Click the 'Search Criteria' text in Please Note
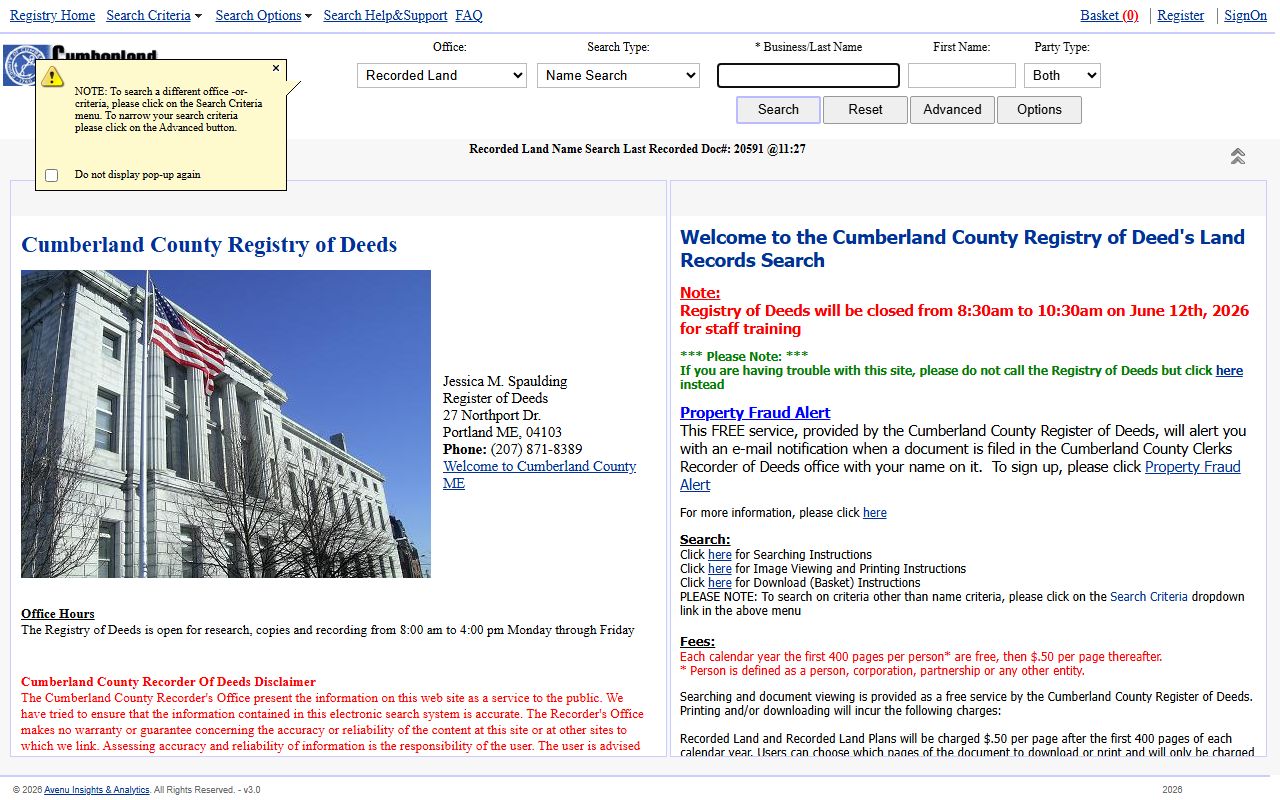Screen dimensions: 1280x800 (x=1149, y=596)
